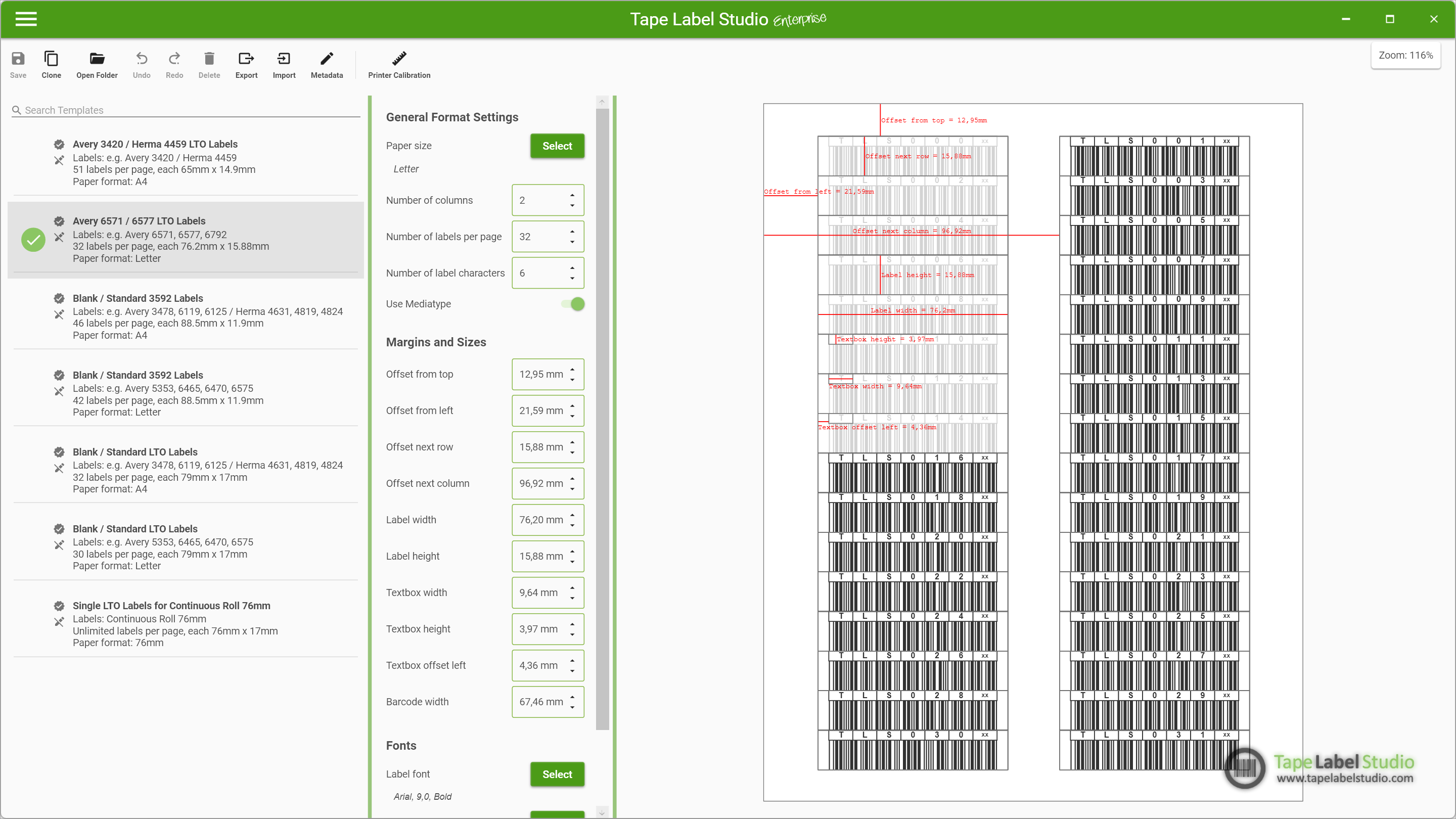Click TLS001 label in preview
This screenshot has width=1456, height=819.
pyautogui.click(x=1154, y=156)
